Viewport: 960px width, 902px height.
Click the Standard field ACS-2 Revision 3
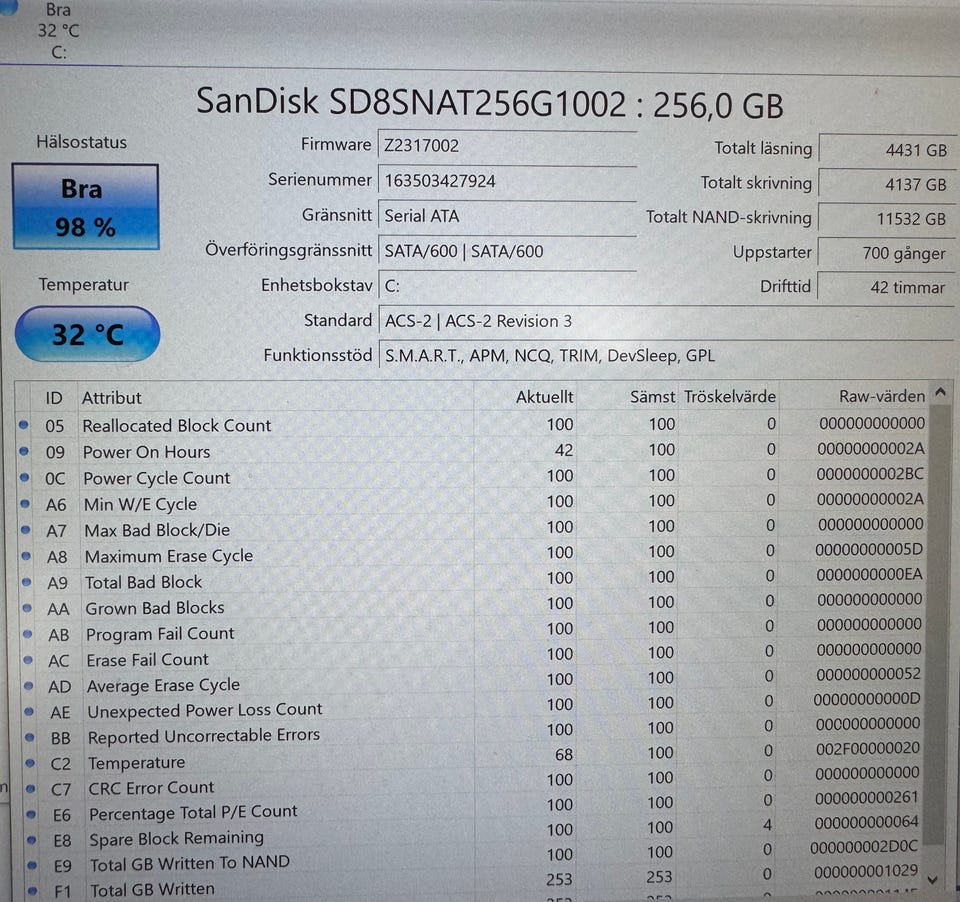pos(666,321)
